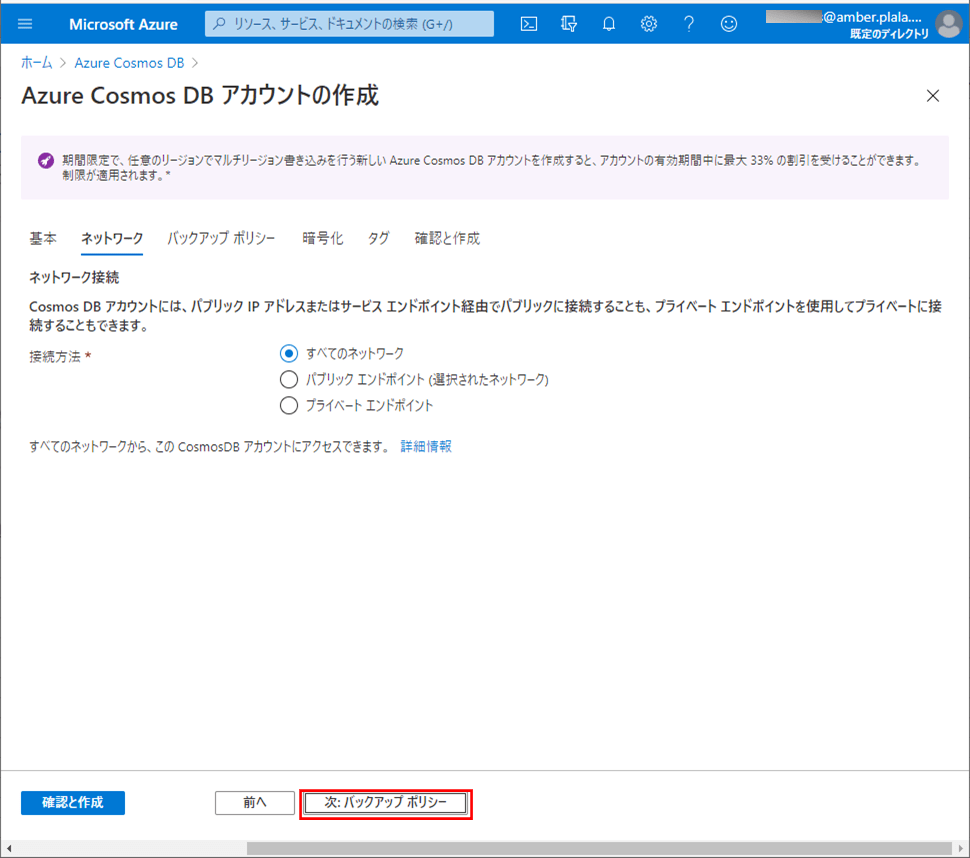Close the Cosmos DB account creation blade
This screenshot has height=858, width=970.
coord(933,96)
